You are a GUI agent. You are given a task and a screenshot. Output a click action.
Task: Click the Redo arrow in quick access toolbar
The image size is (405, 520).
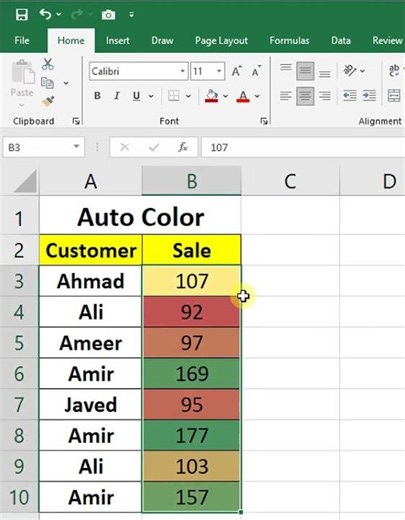[x=76, y=14]
